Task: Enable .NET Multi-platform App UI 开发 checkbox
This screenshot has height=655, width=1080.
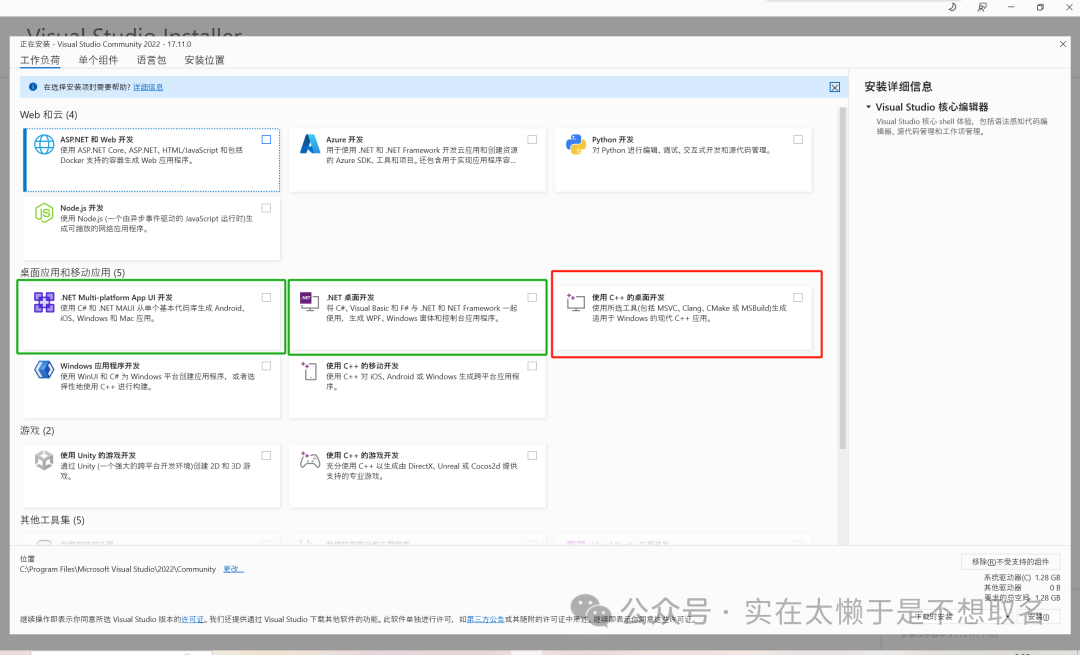Action: coord(267,298)
